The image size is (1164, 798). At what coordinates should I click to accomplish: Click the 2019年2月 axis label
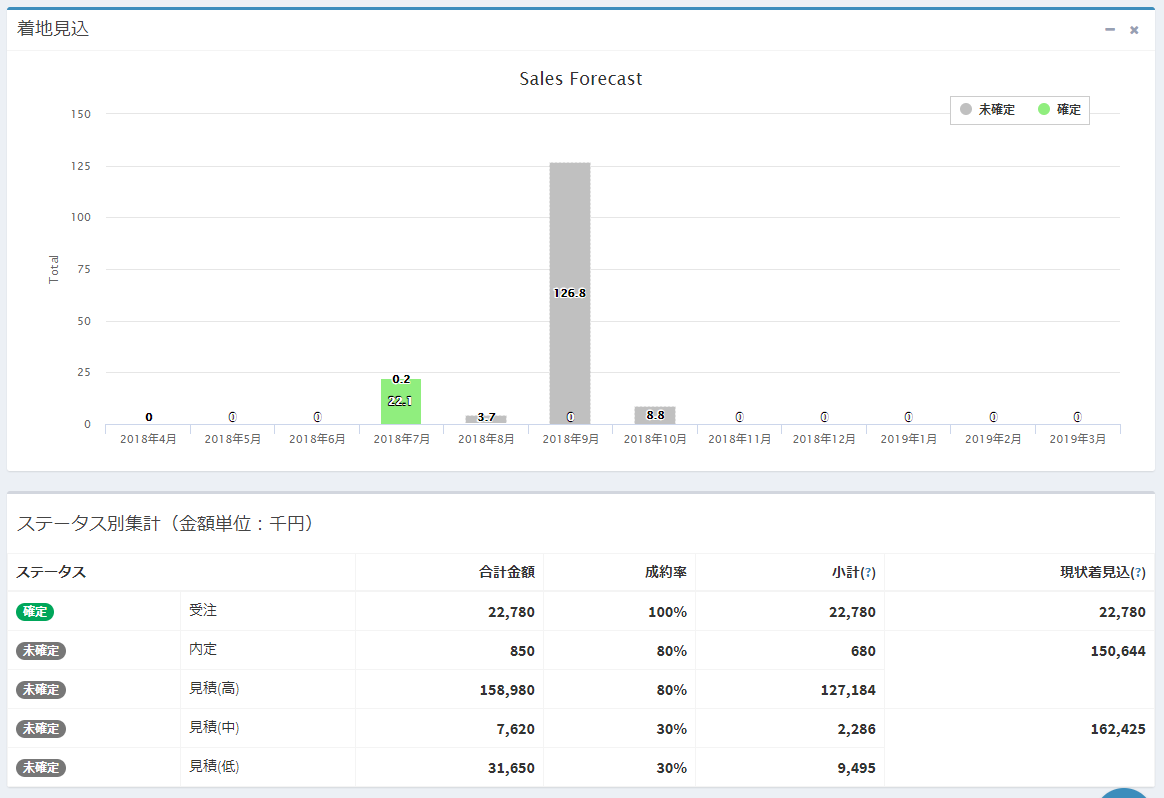click(993, 439)
